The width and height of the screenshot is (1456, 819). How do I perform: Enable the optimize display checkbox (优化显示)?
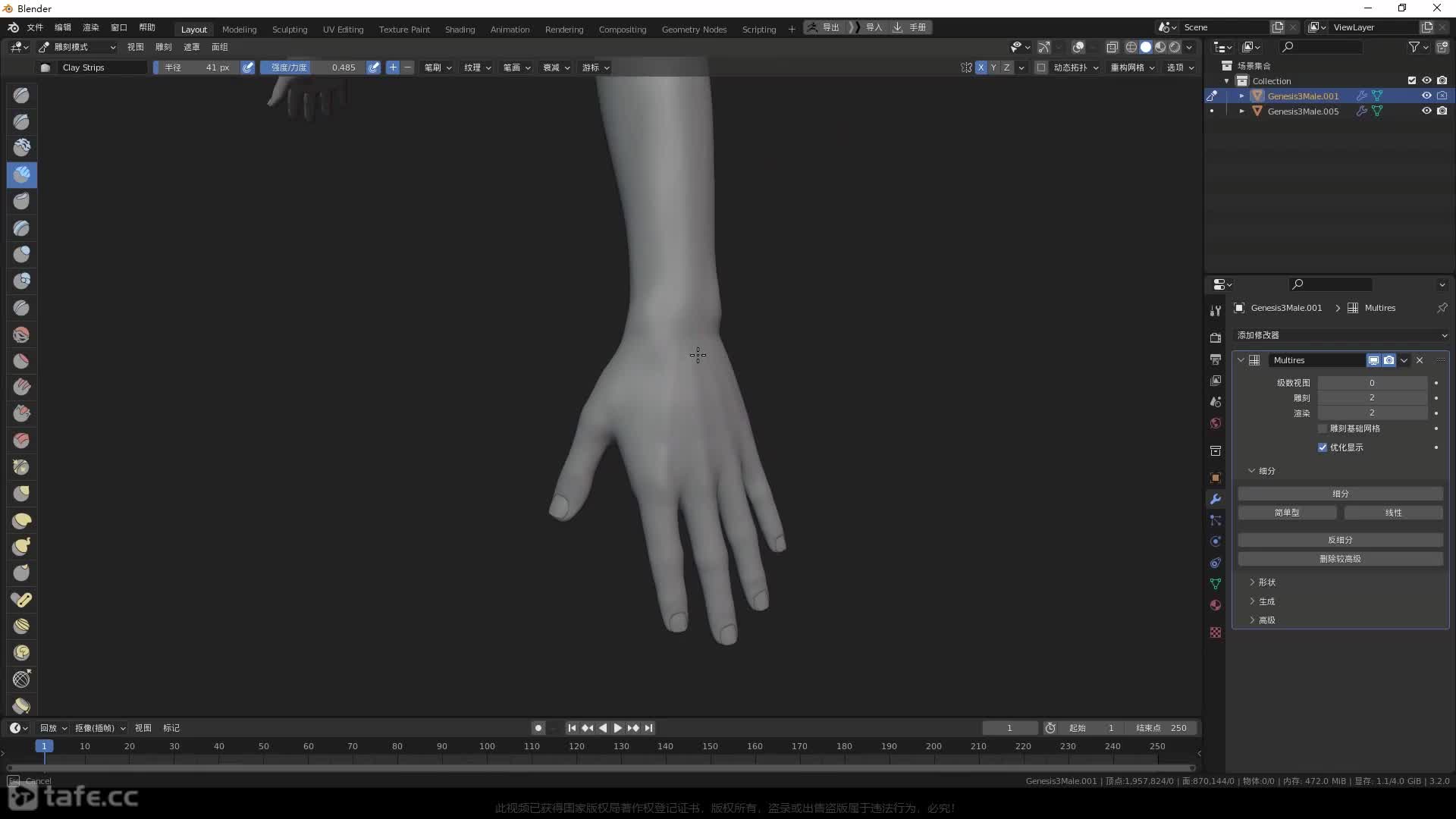tap(1323, 447)
